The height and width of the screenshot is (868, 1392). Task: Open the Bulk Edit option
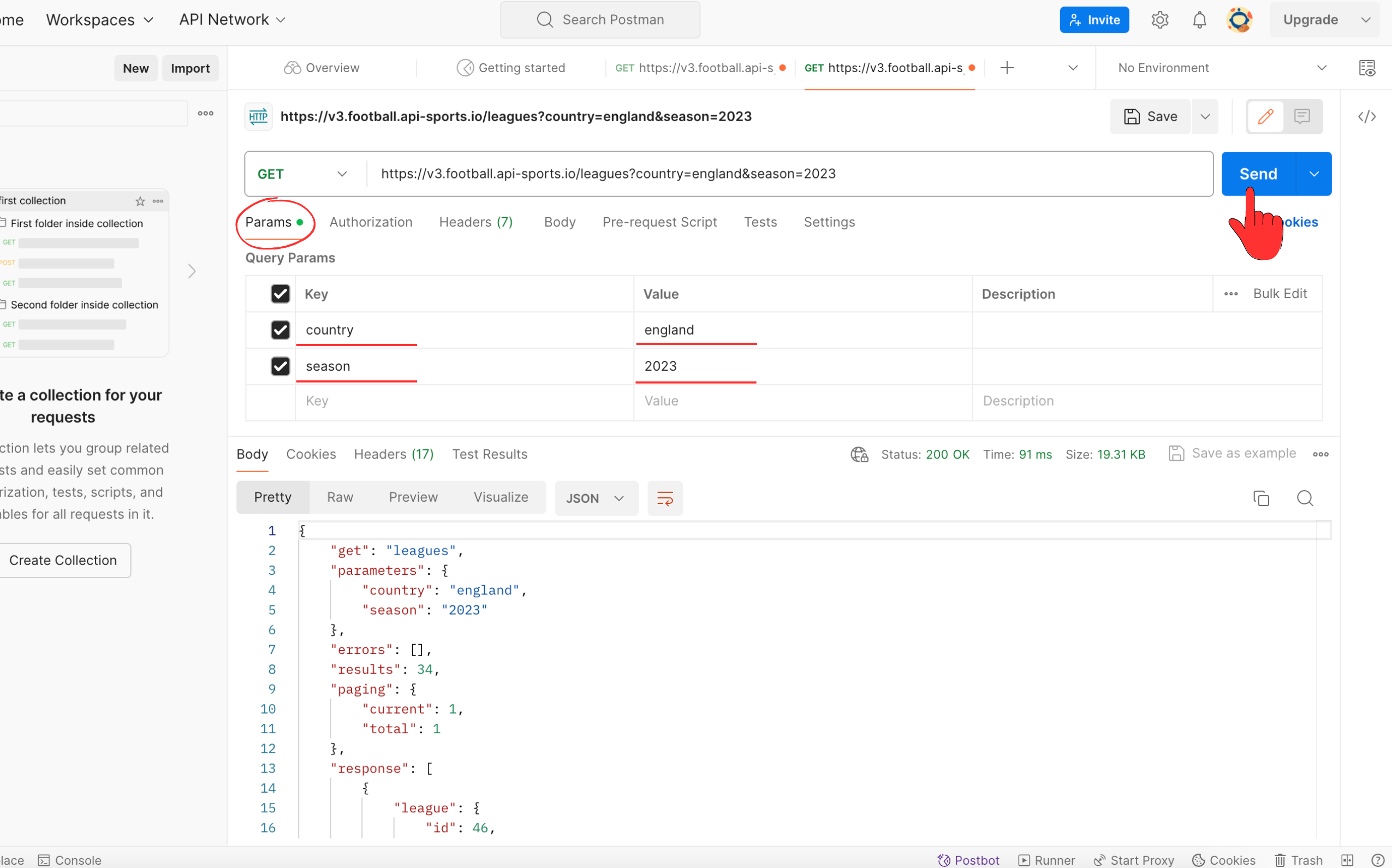coord(1281,293)
